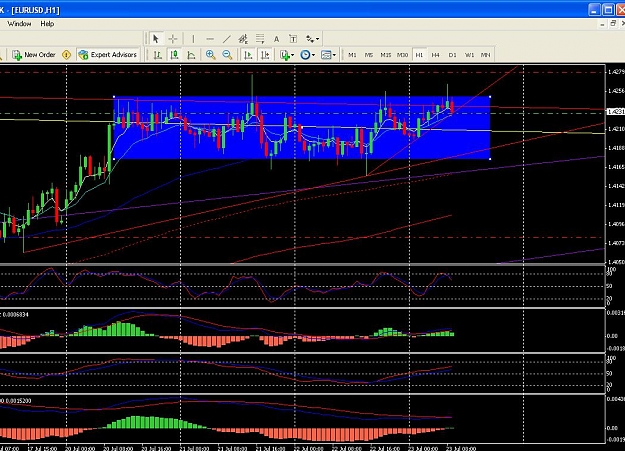Draw a vertical line tool
This screenshot has height=451, width=625.
193,39
